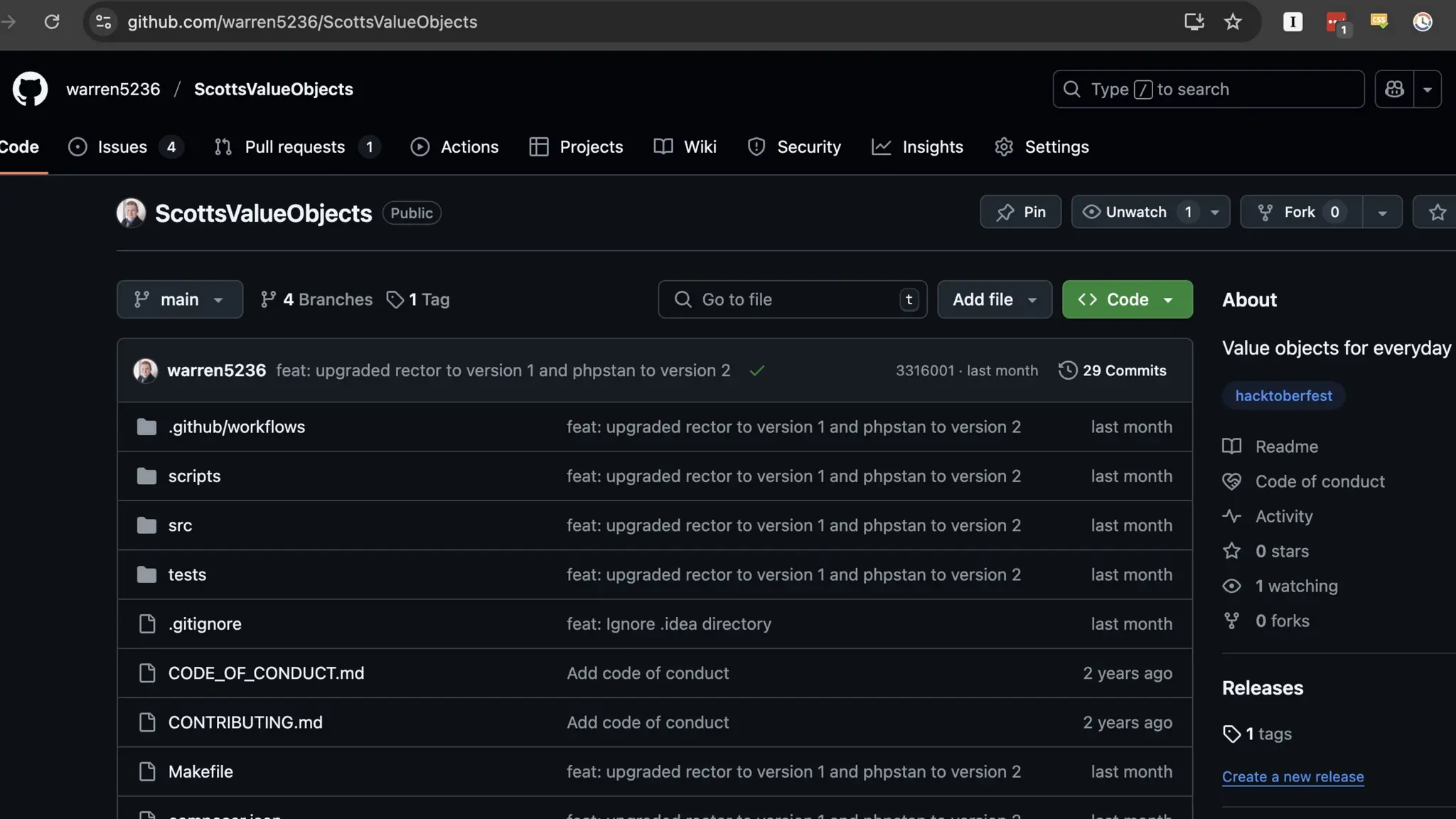Open the red extension with badge 1
This screenshot has height=819, width=1456.
click(x=1337, y=23)
